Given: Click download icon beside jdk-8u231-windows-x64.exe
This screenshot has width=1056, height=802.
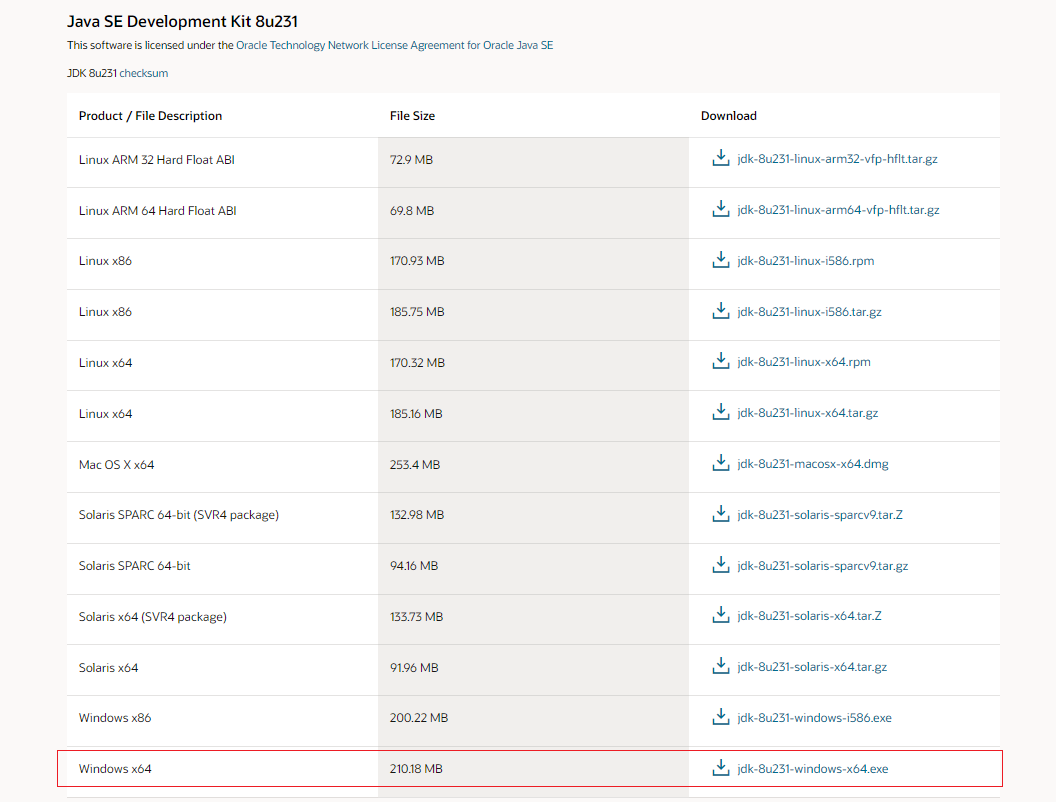Looking at the screenshot, I should 721,768.
